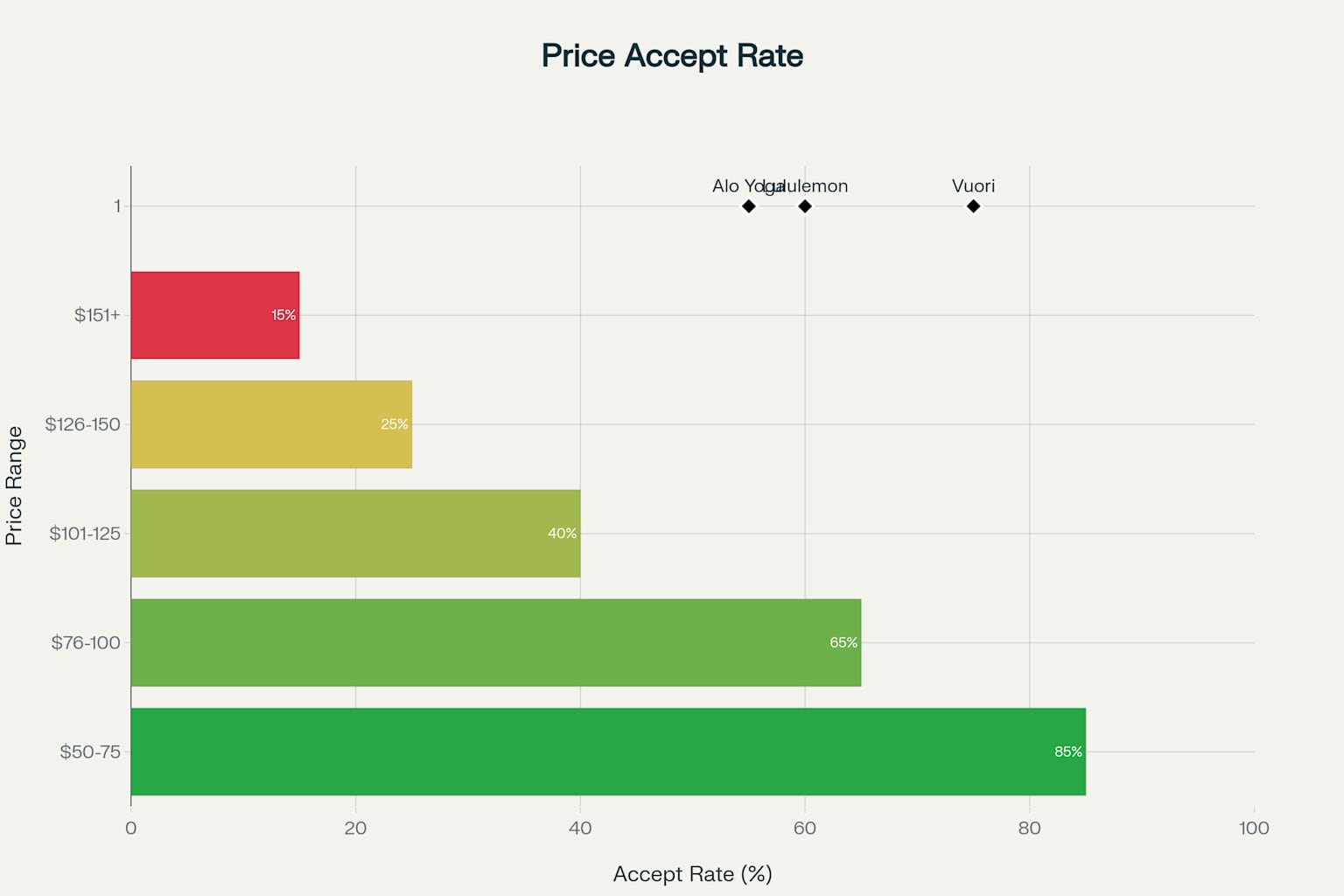Click the Vuori text label
Image resolution: width=1344 pixels, height=896 pixels.
(973, 185)
